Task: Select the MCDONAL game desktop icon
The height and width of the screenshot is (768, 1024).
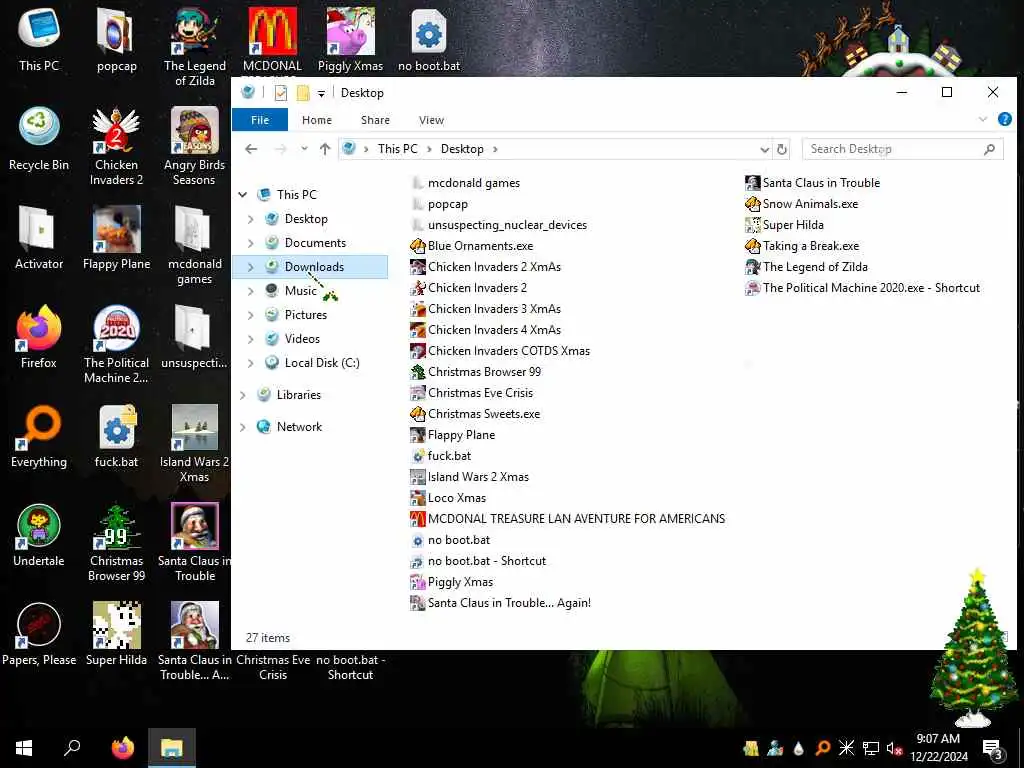Action: (272, 40)
